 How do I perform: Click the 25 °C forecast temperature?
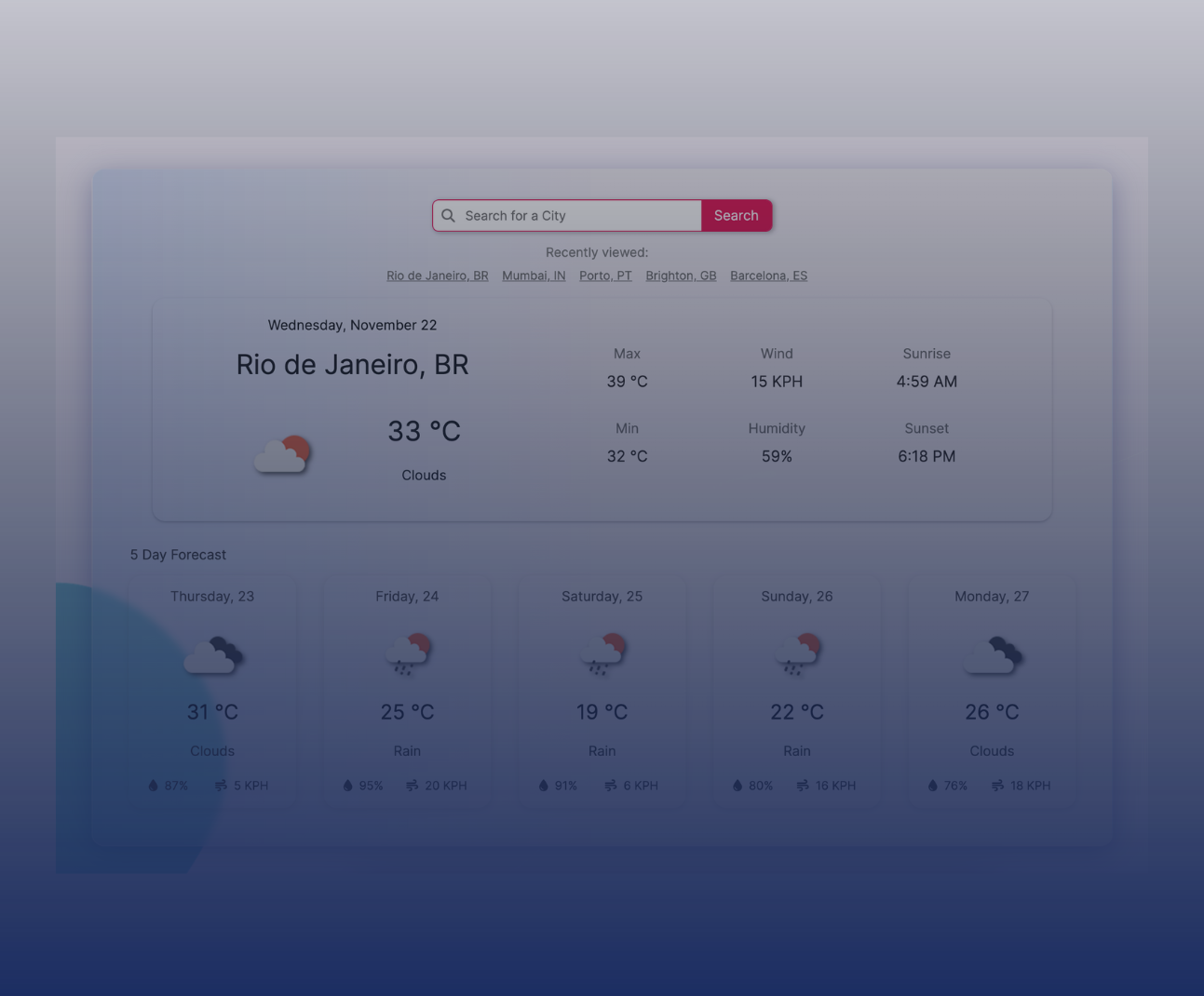407,712
